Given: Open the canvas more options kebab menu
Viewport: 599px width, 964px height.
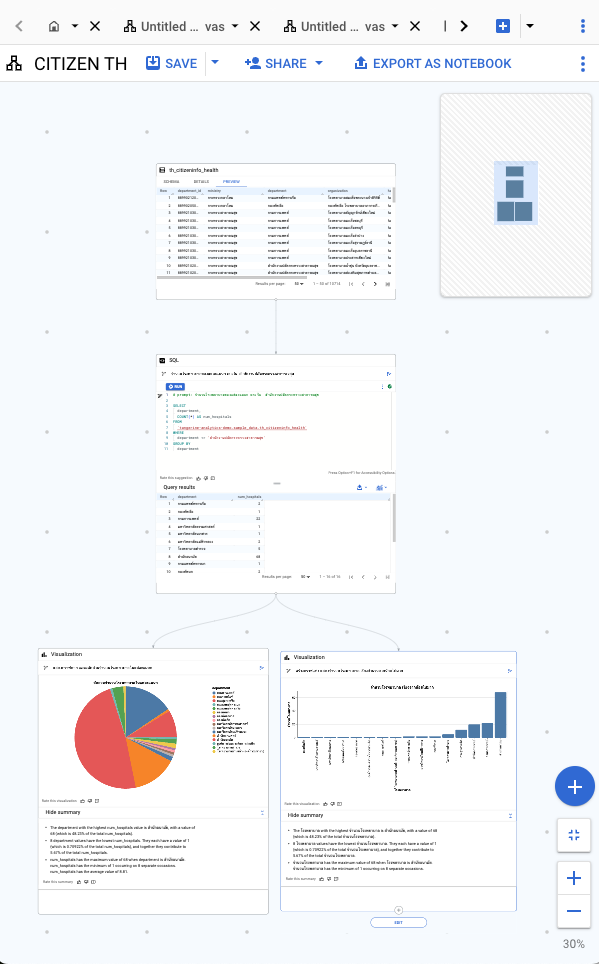Looking at the screenshot, I should (582, 64).
